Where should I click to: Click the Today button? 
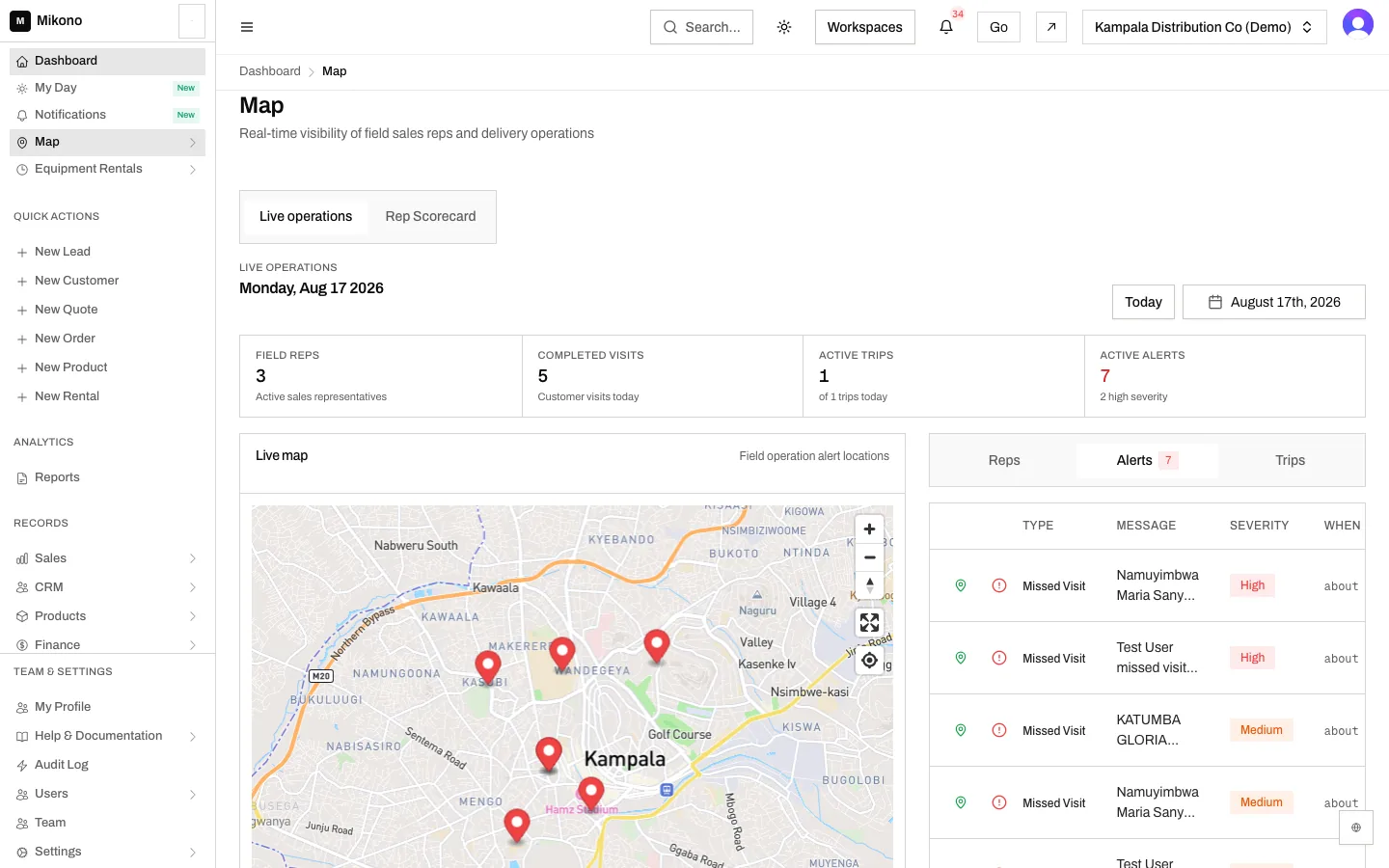click(x=1143, y=302)
